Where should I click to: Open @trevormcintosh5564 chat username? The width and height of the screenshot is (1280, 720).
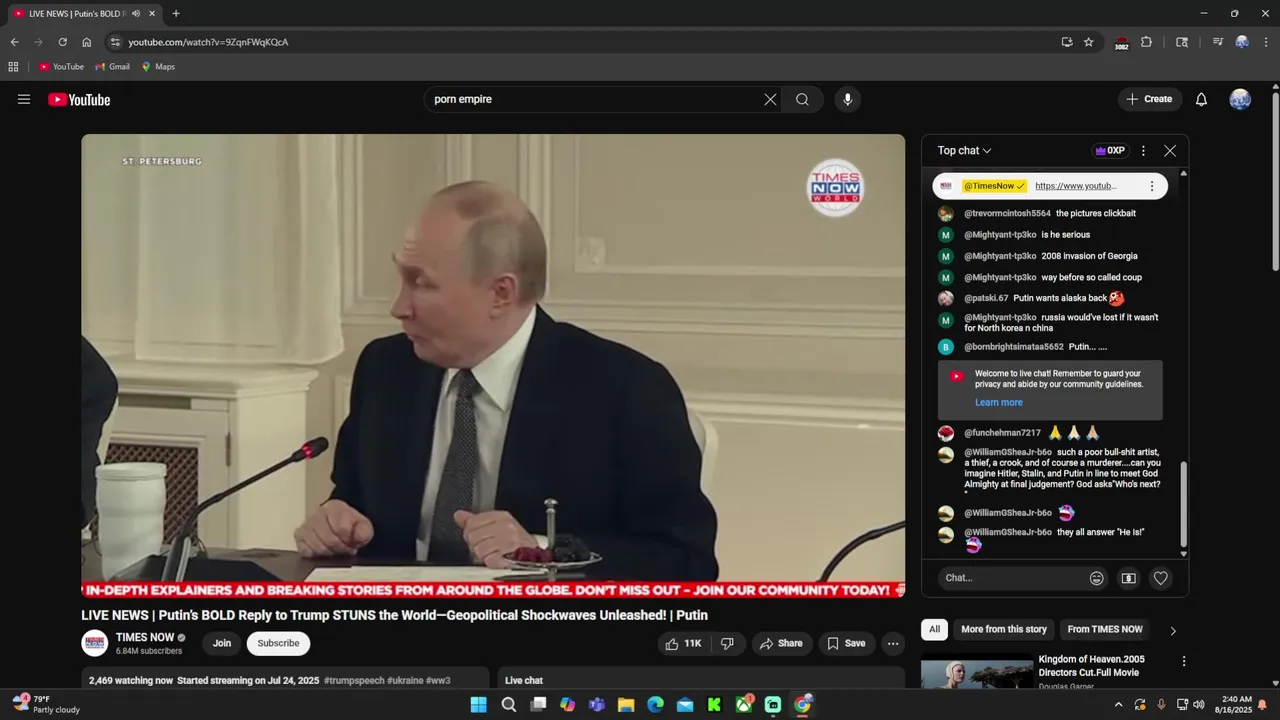(x=1007, y=214)
